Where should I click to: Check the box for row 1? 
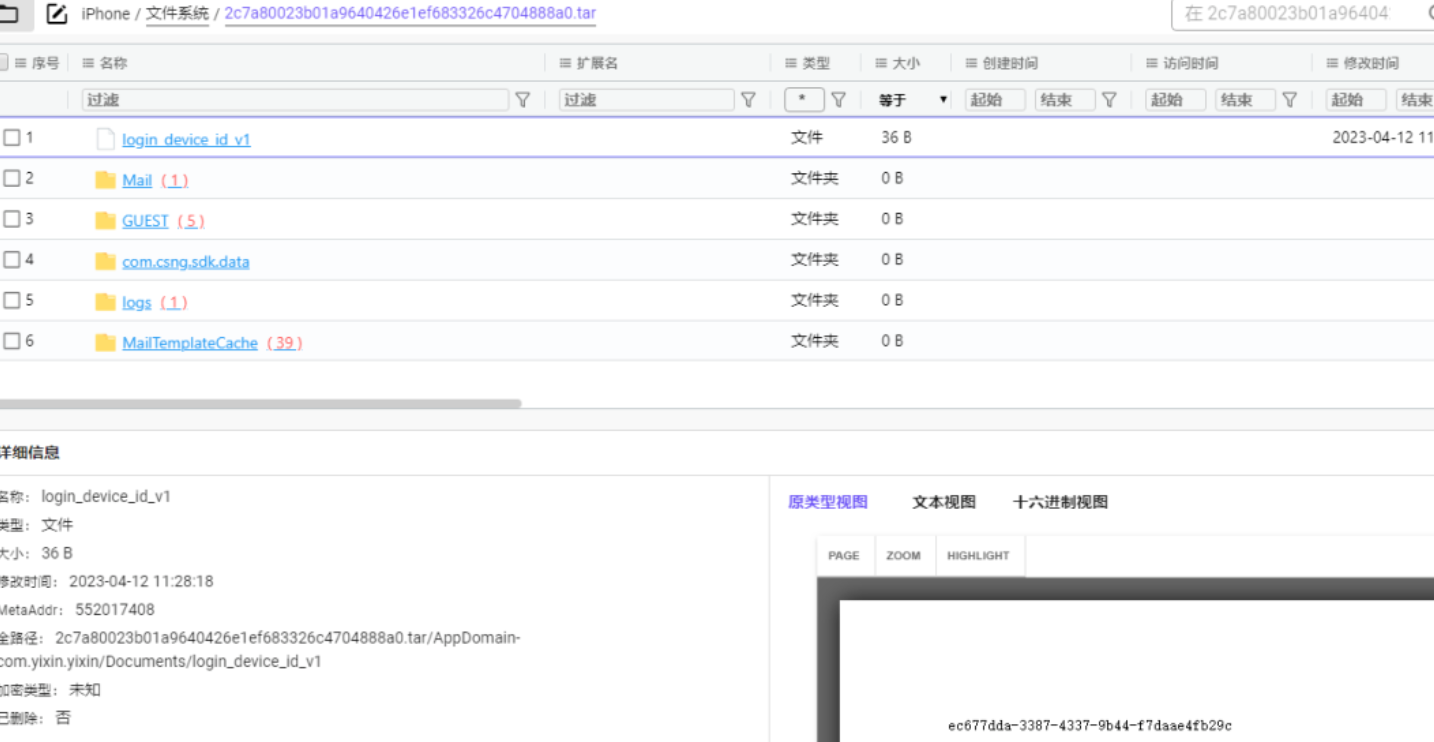12,138
